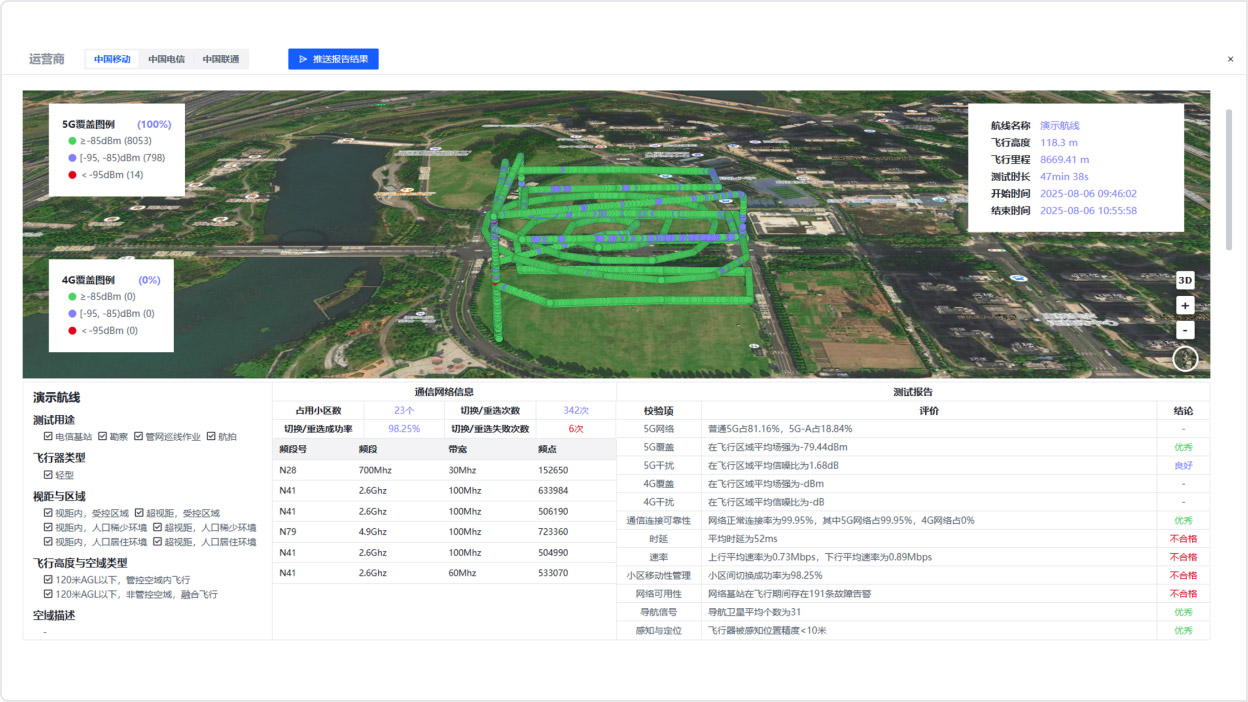Click the 推送报告结果 button
The height and width of the screenshot is (702, 1248).
pos(340,59)
